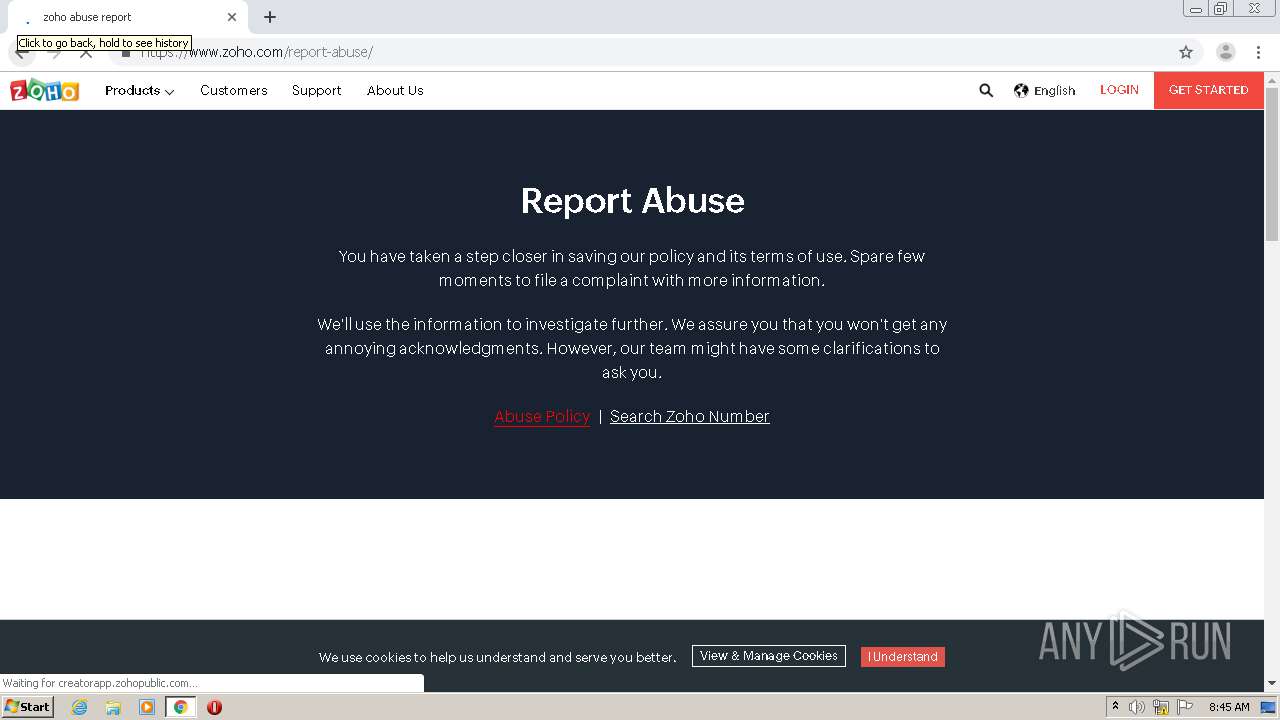Open the Support menu item
This screenshot has height=720, width=1280.
point(317,90)
